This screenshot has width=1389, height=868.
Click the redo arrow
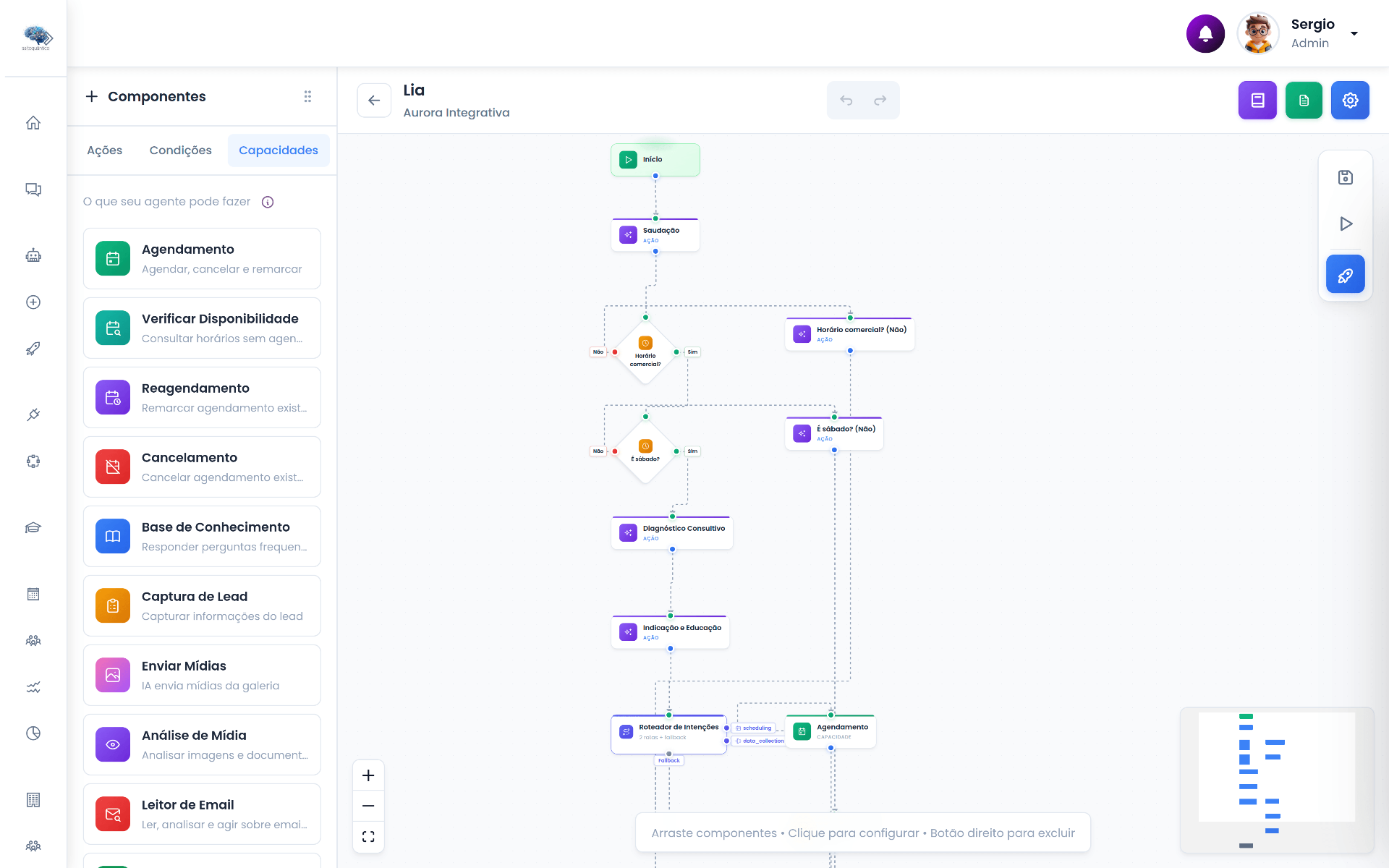[880, 100]
